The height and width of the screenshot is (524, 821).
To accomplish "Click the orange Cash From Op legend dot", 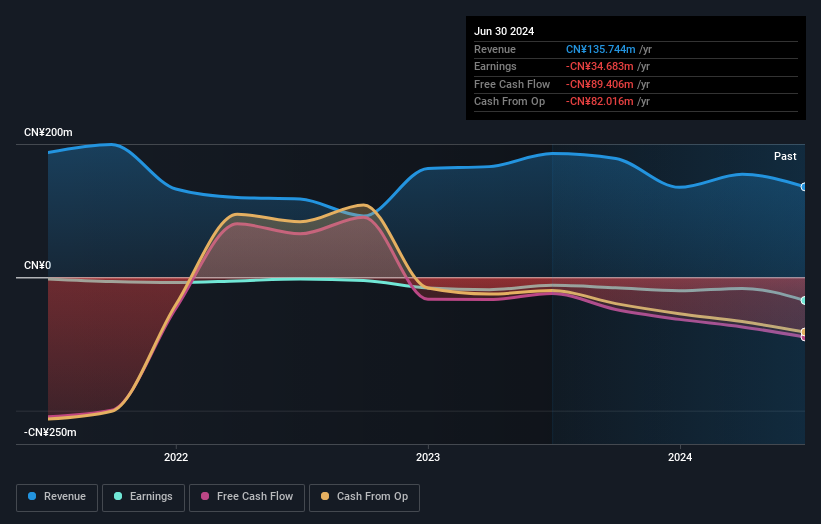I will [325, 496].
